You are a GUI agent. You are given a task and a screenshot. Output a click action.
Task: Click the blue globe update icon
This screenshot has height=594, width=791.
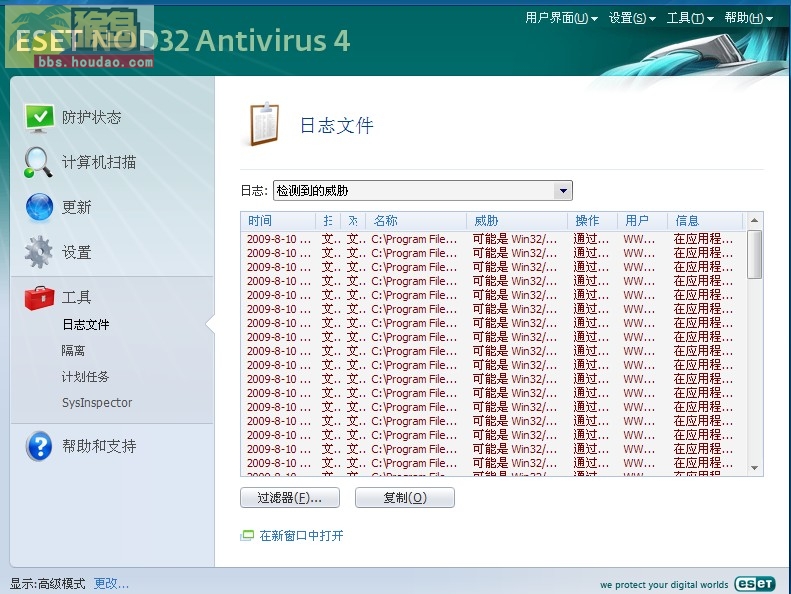(x=39, y=207)
